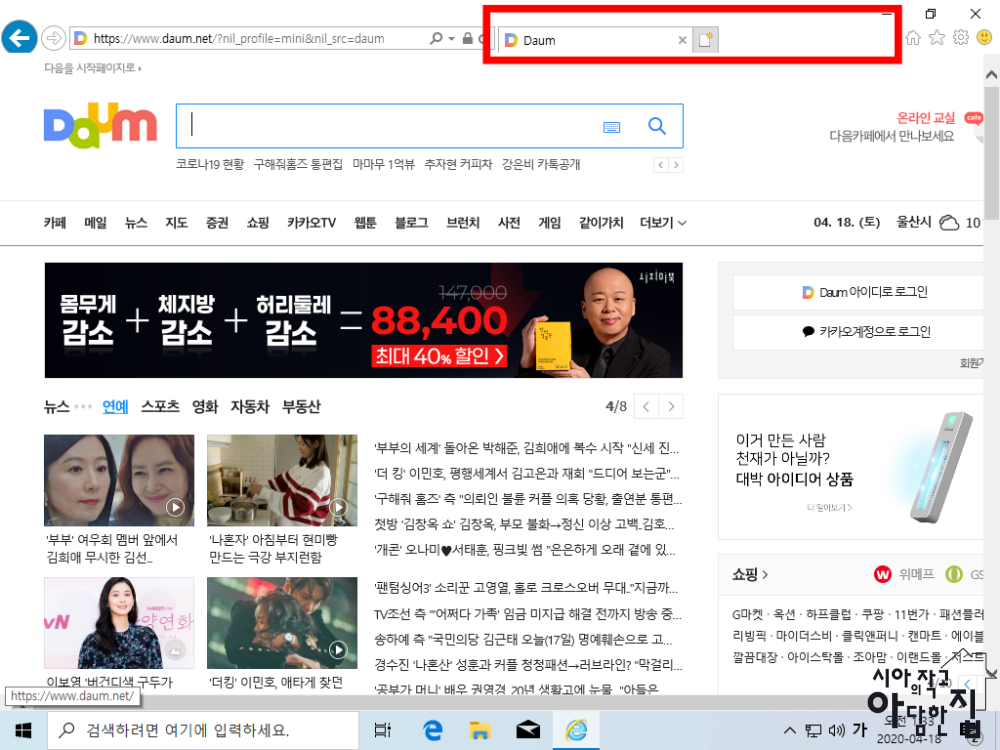Click the browser Home icon
This screenshot has height=750, width=1000.
[913, 38]
